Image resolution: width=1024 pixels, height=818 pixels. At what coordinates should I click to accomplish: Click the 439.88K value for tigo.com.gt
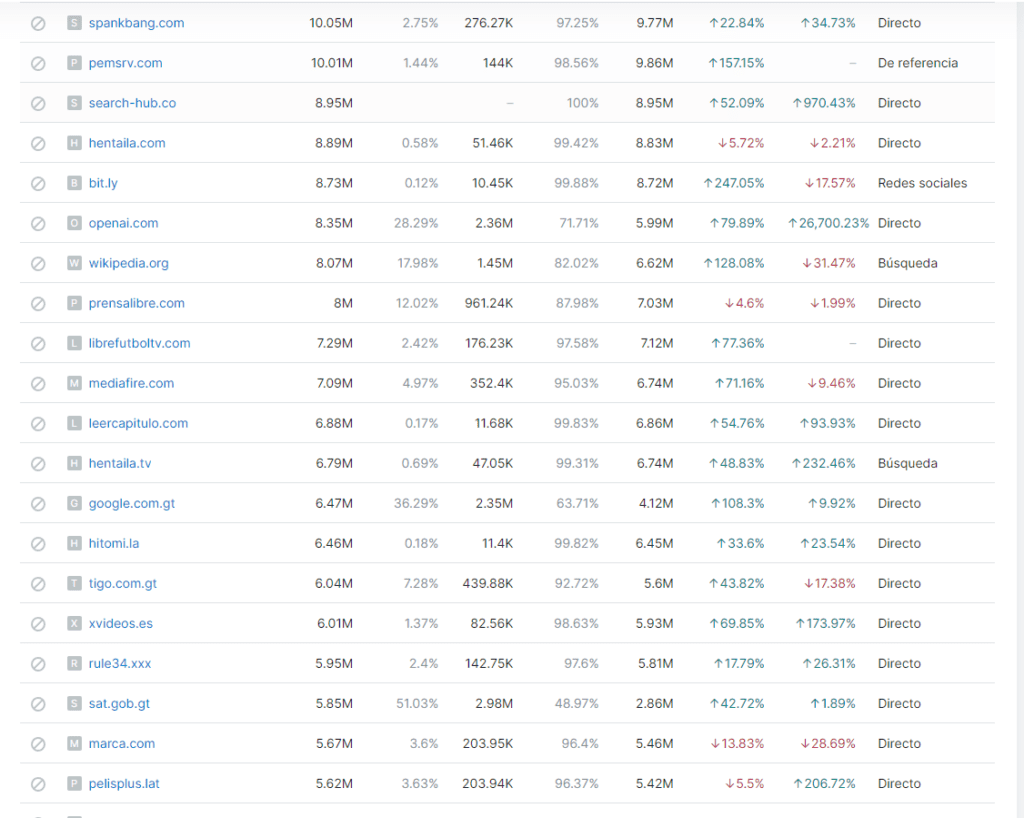tap(488, 584)
